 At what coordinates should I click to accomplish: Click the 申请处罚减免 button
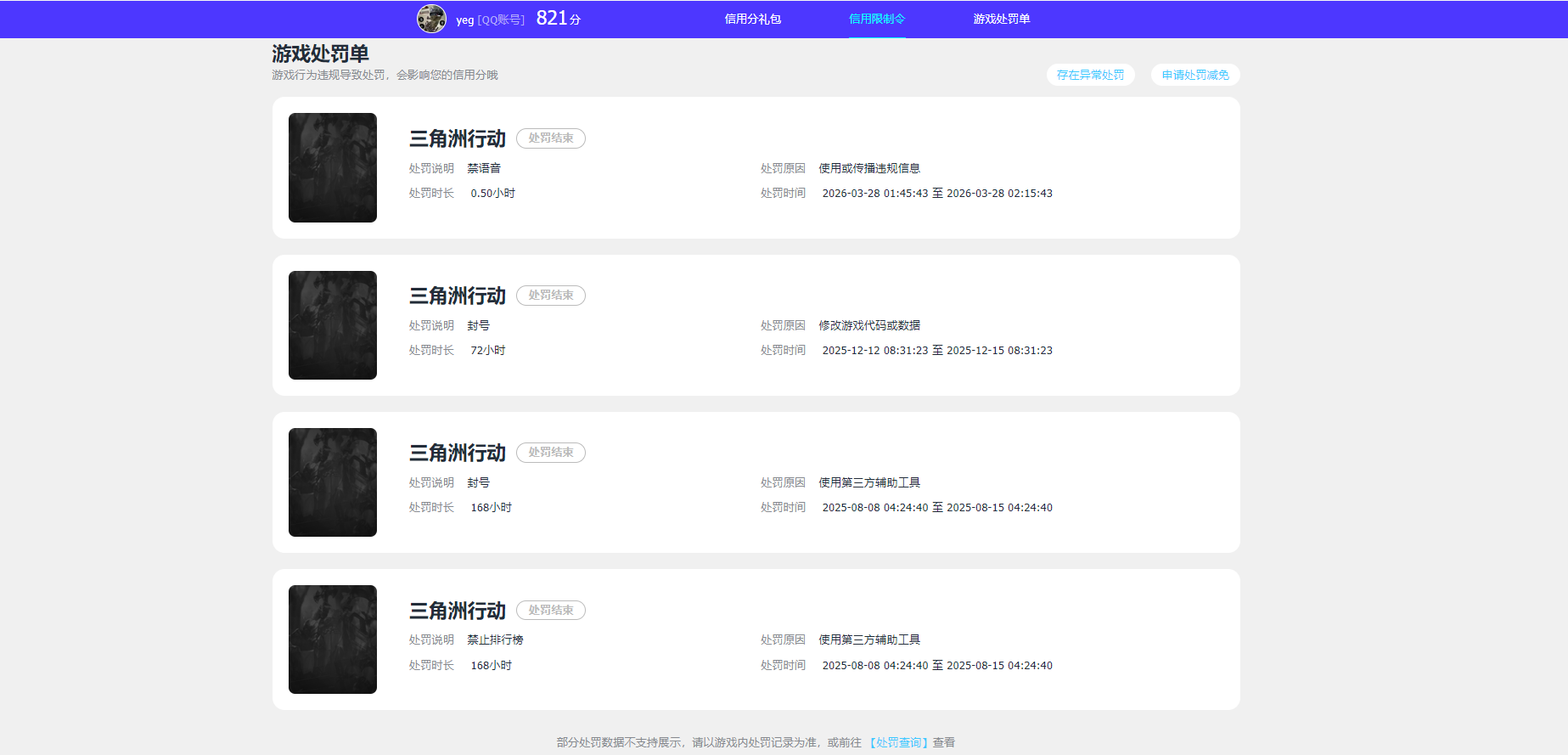tap(1195, 75)
